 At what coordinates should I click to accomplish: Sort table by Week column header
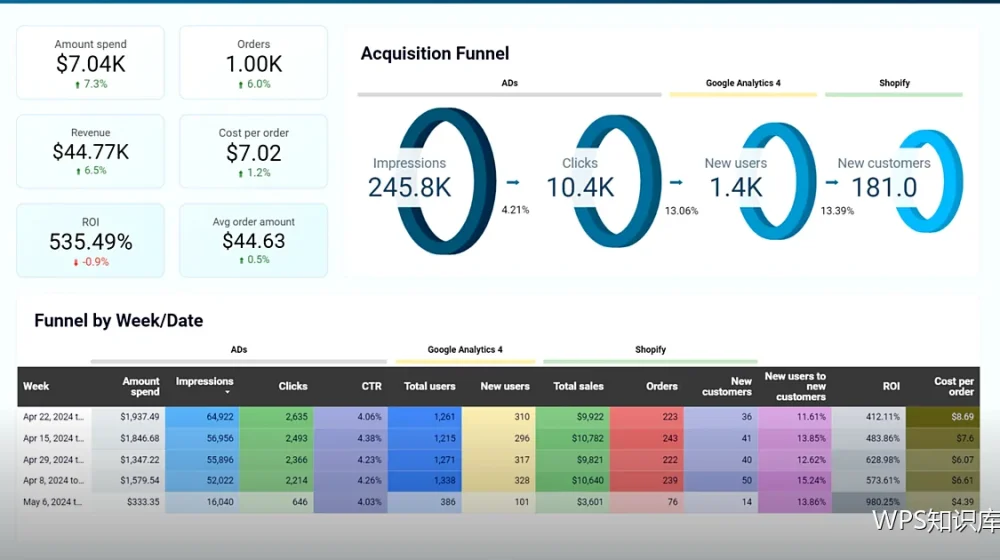click(x=36, y=386)
